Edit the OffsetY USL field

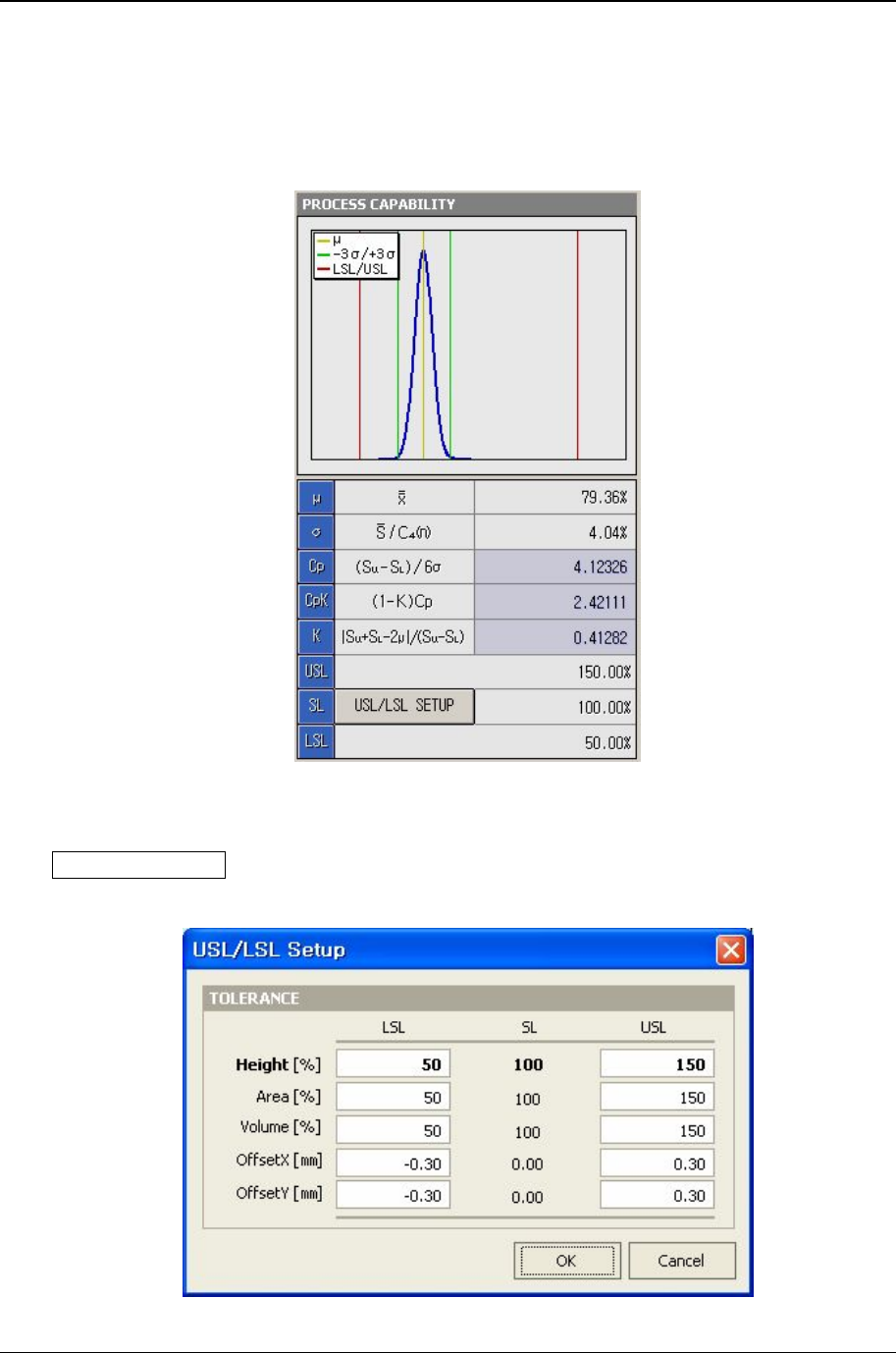coord(657,1196)
